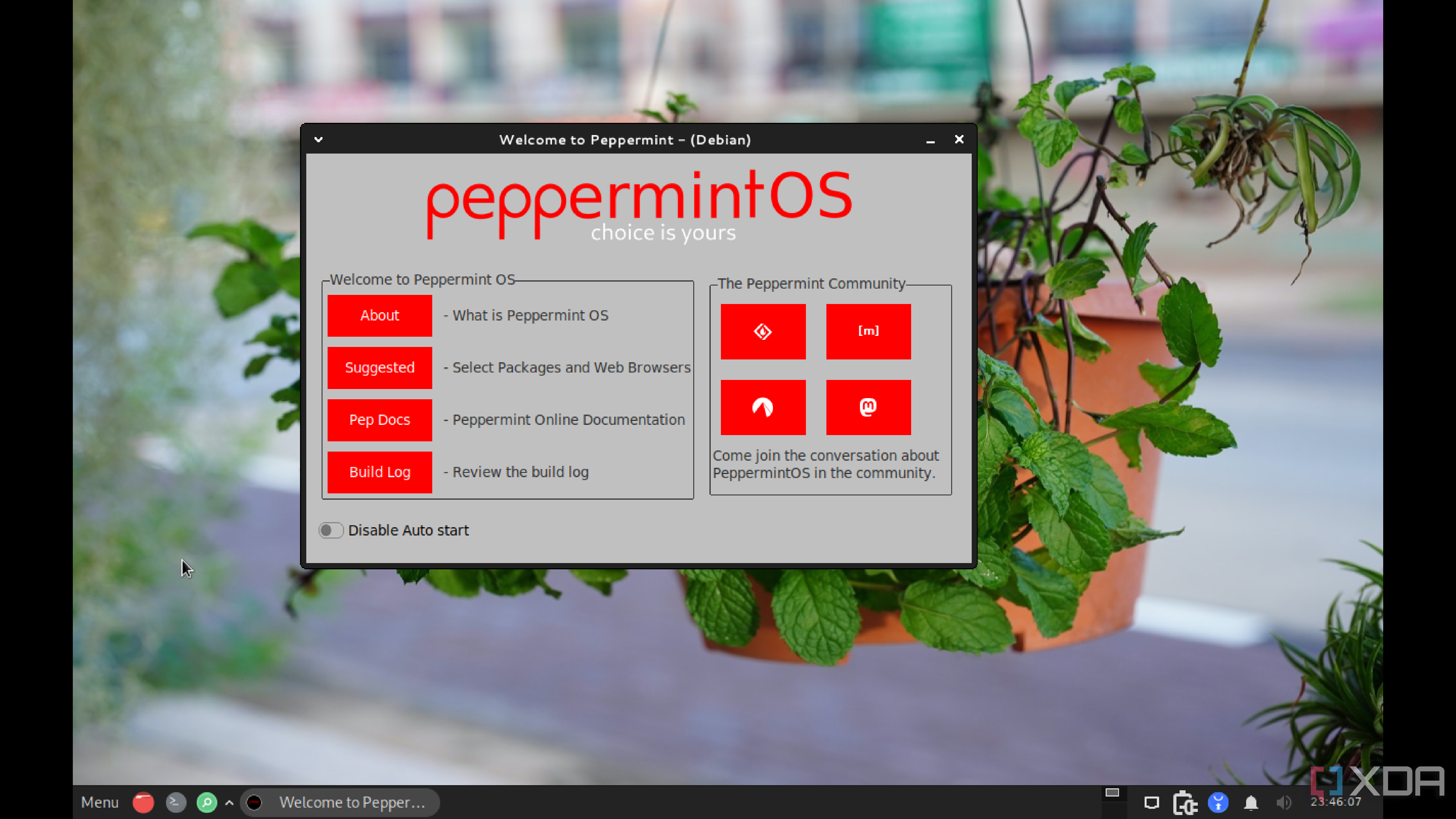Open the notifications bell icon
Image resolution: width=1456 pixels, height=819 pixels.
(1251, 803)
